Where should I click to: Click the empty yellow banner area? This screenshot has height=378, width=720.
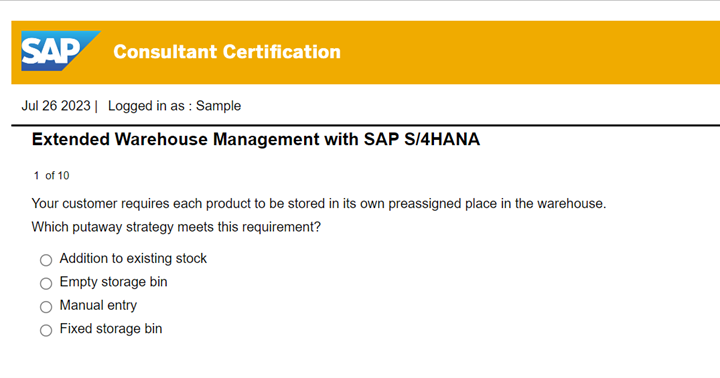click(528, 52)
